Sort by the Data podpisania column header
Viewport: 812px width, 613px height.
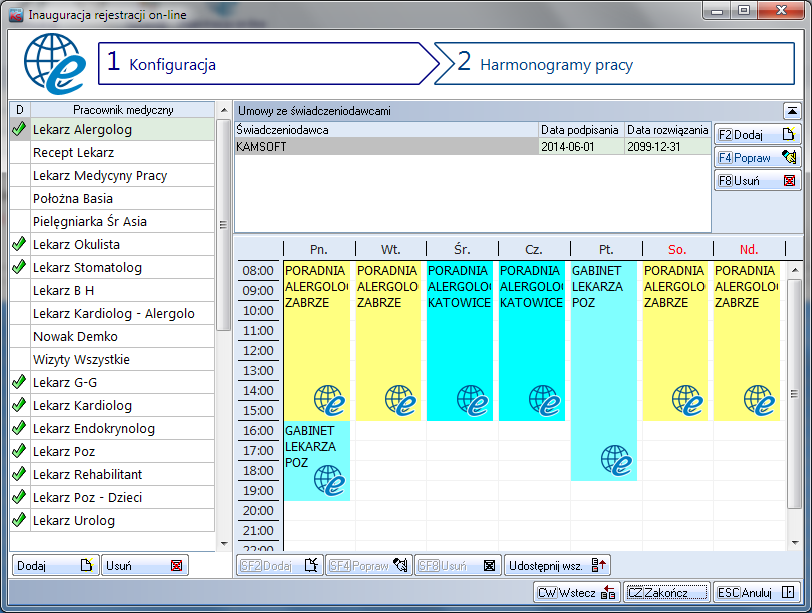(580, 130)
